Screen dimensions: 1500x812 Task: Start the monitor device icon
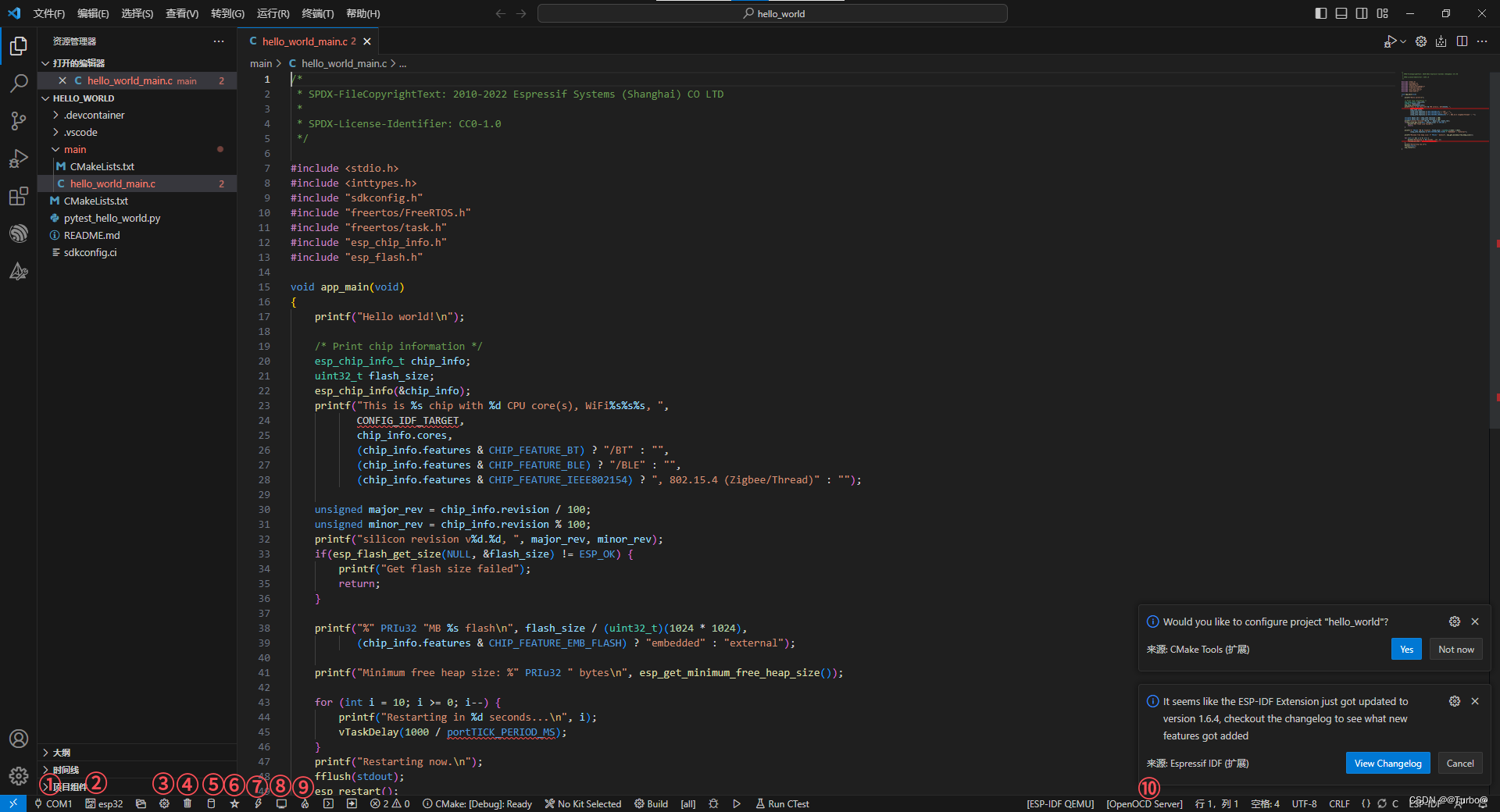click(281, 803)
